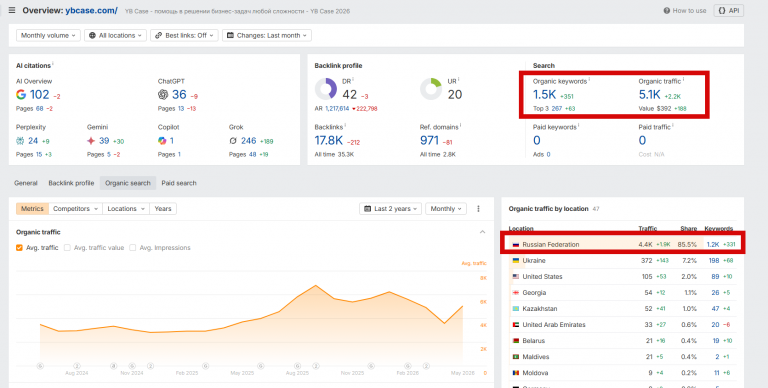Open United States keywords value 89
768x388 pixels.
point(716,277)
